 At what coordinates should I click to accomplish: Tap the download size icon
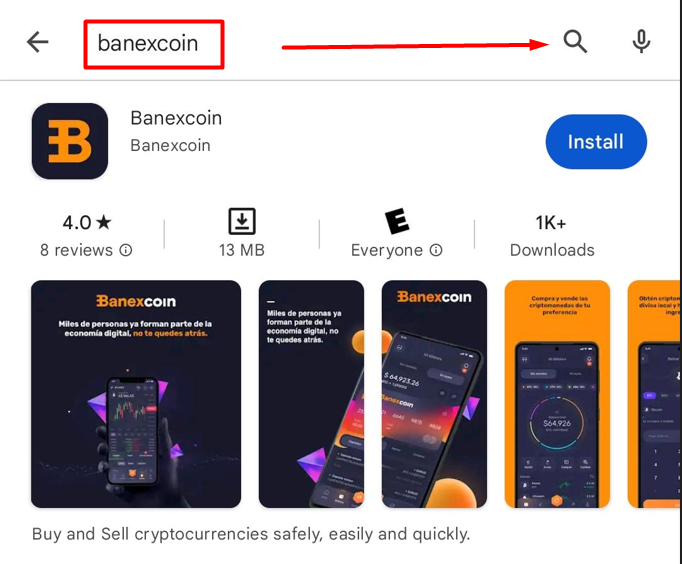coord(242,221)
